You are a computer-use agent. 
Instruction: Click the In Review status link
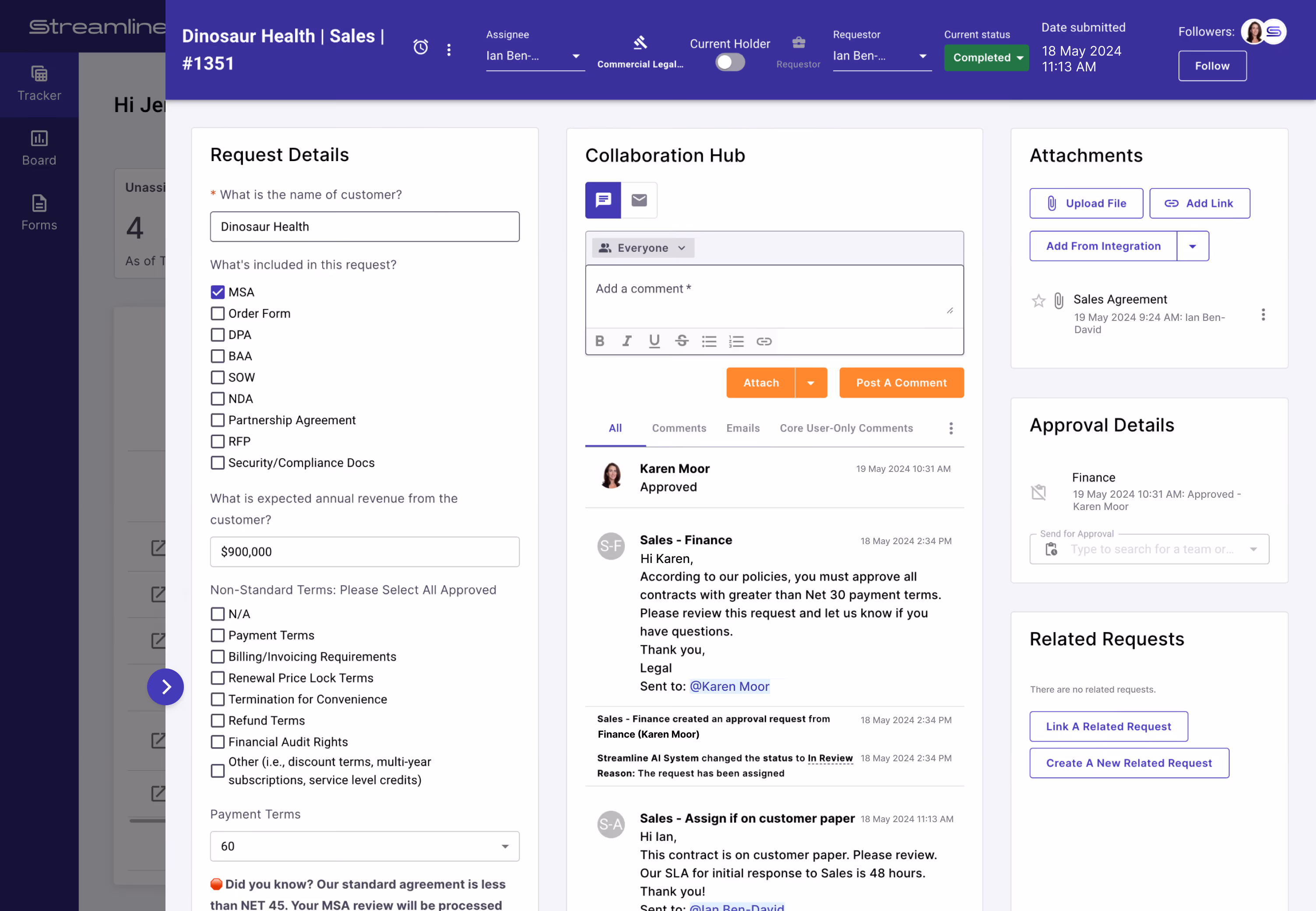tap(830, 759)
